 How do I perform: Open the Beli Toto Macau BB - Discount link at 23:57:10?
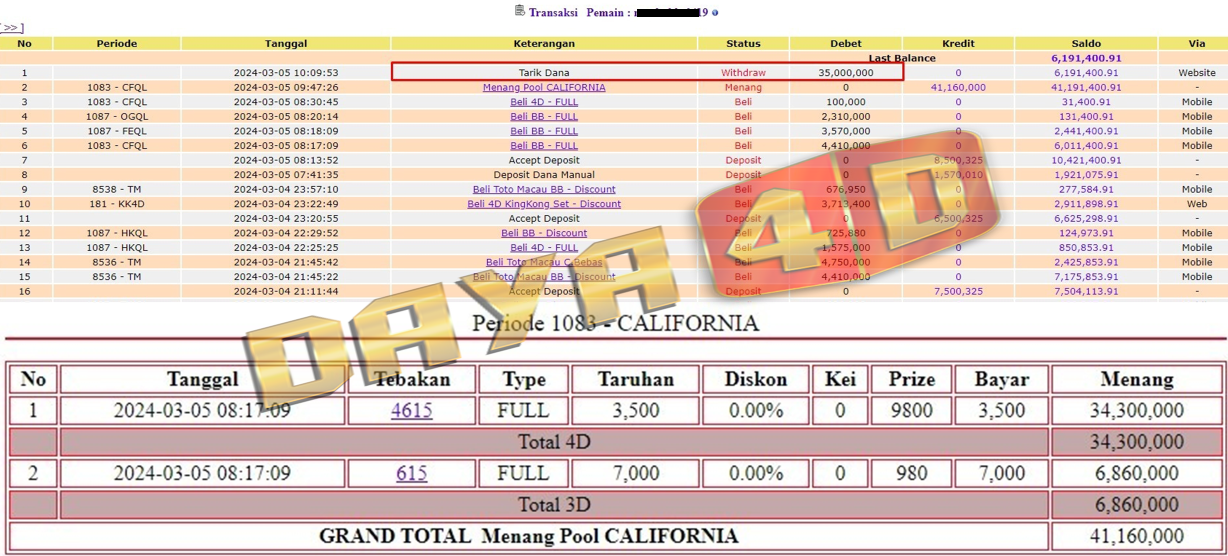(x=544, y=189)
